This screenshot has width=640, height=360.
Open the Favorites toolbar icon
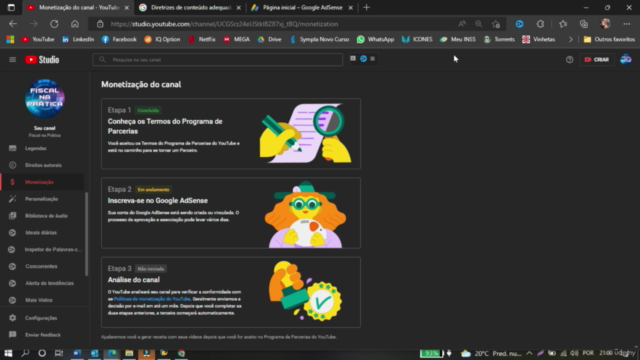click(x=563, y=24)
